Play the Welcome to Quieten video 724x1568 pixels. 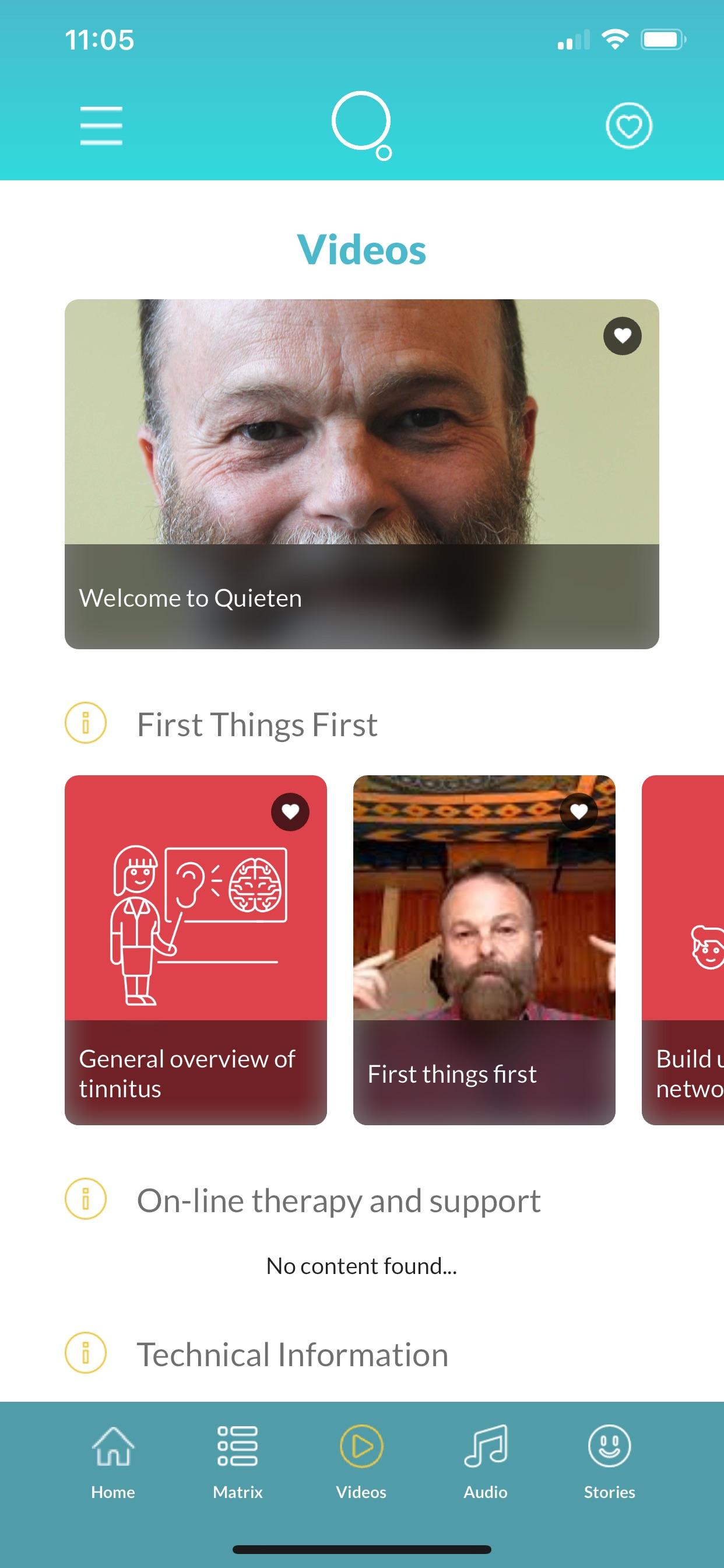362,474
